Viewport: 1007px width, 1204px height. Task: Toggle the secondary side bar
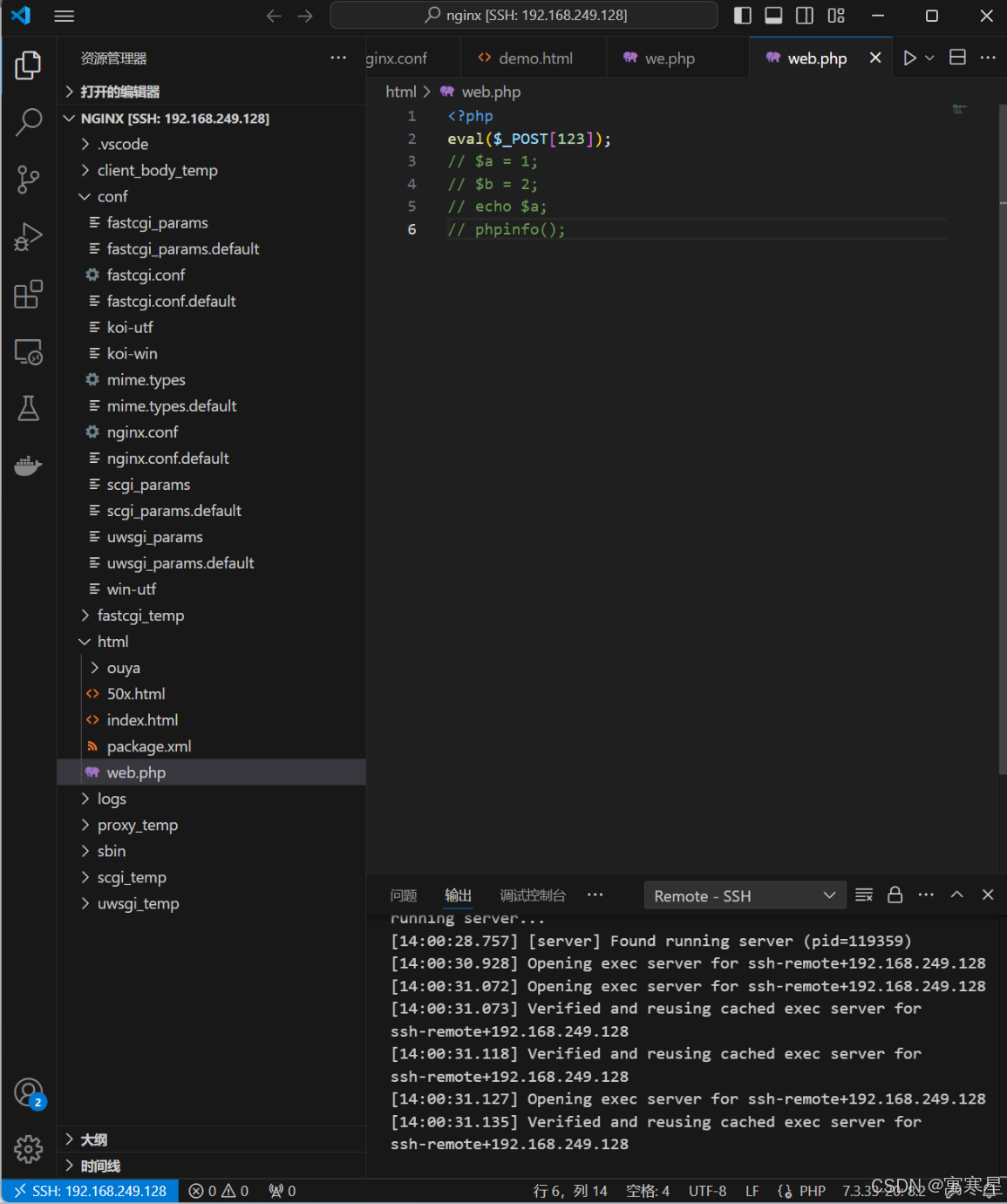point(805,16)
